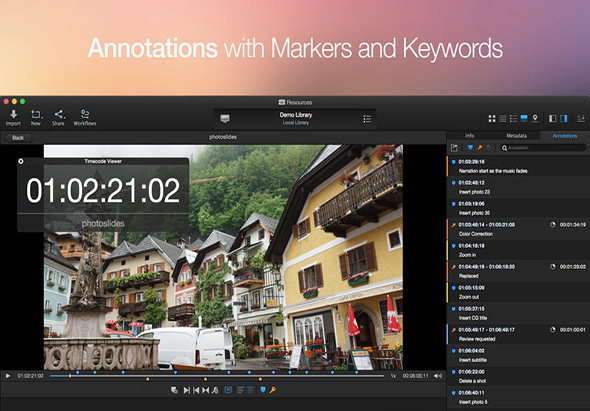Add a keyword with the orange key icon
590x411 pixels.
point(272,390)
